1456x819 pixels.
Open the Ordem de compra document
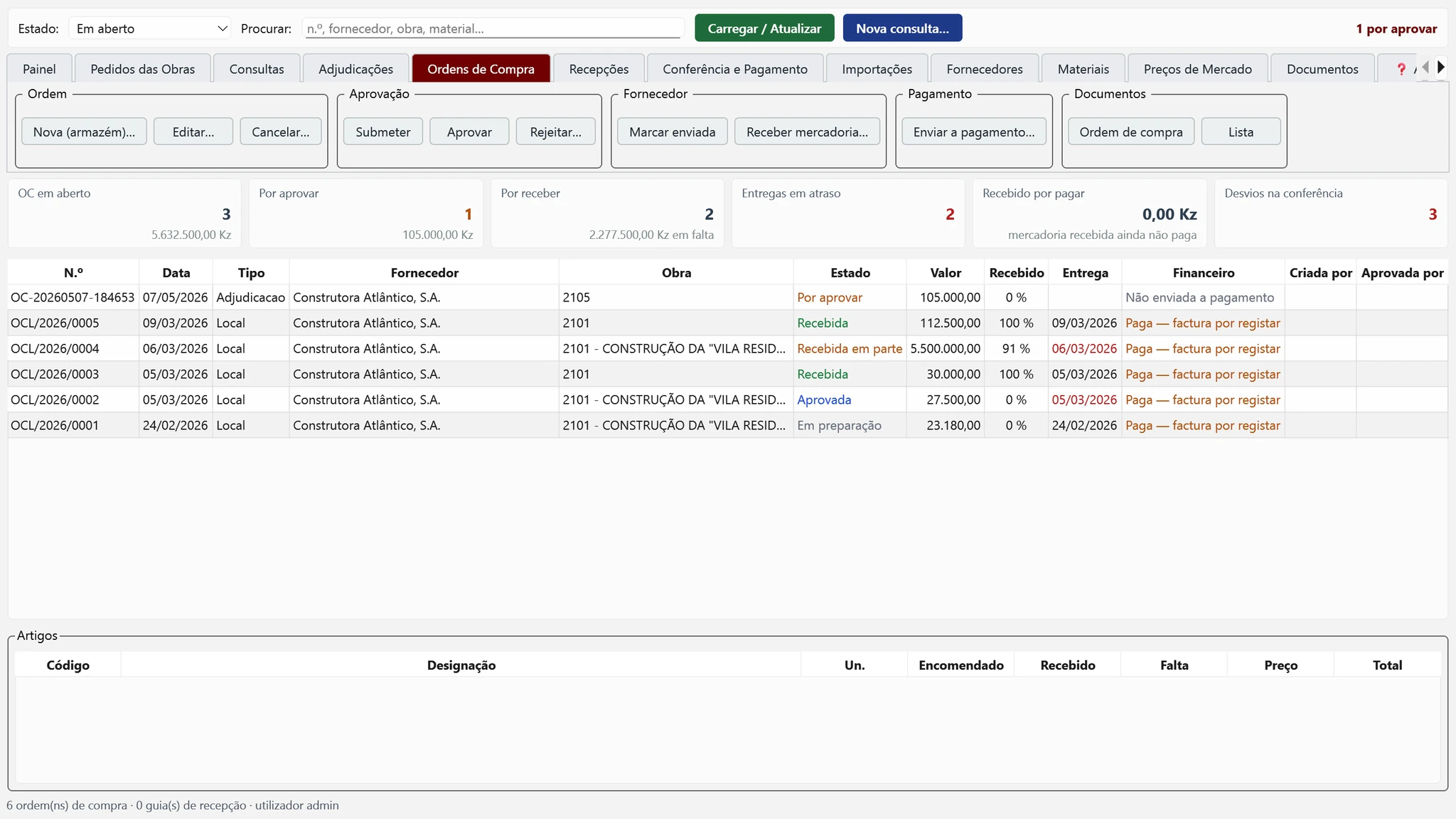(x=1131, y=132)
